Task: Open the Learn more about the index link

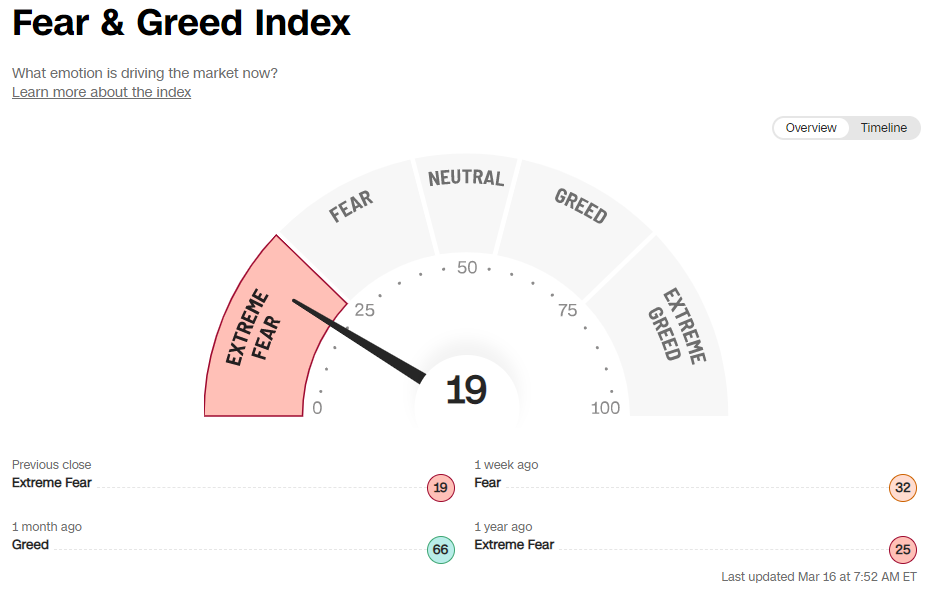Action: (100, 92)
